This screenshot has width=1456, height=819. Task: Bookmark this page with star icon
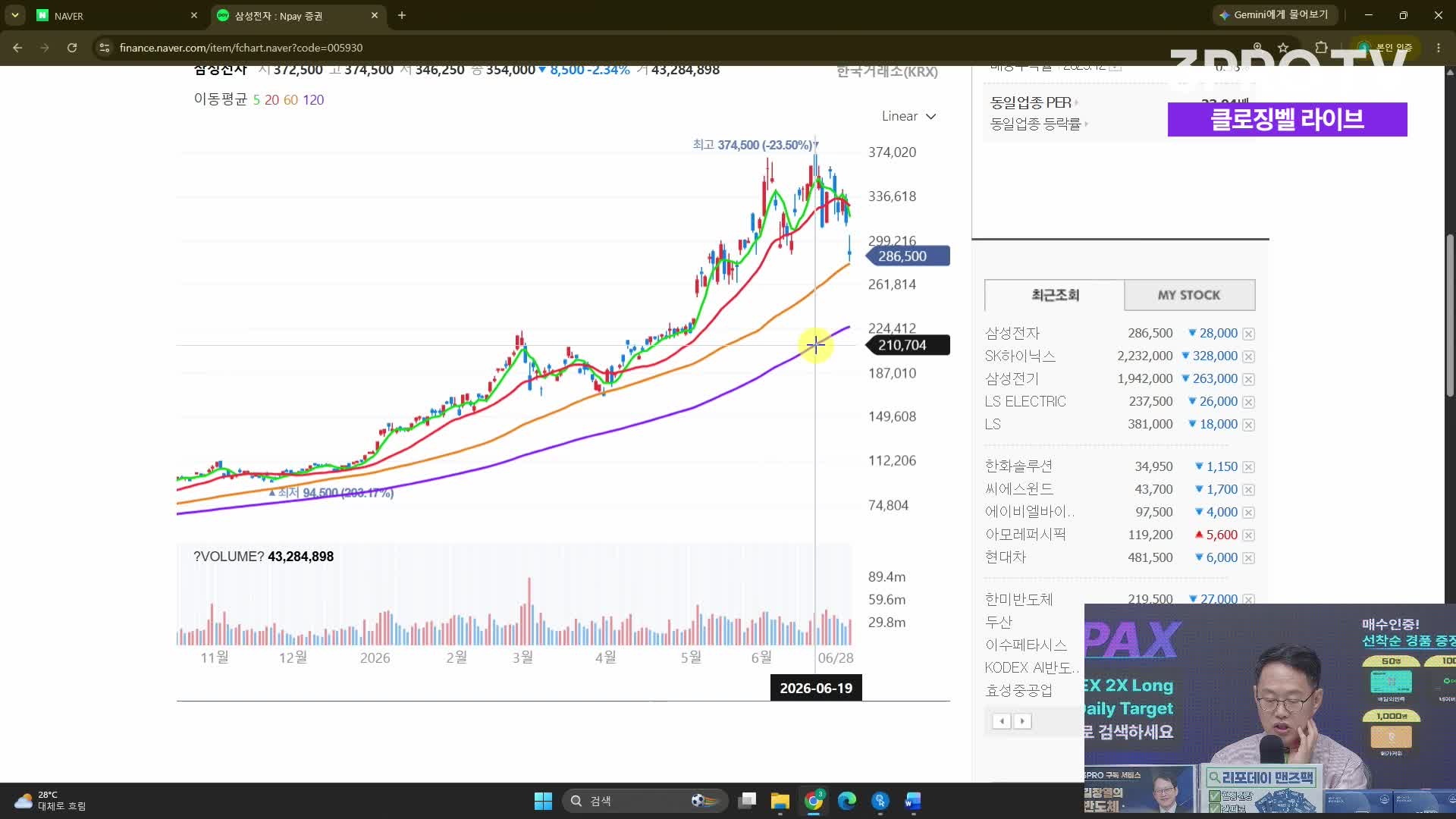coord(1283,48)
